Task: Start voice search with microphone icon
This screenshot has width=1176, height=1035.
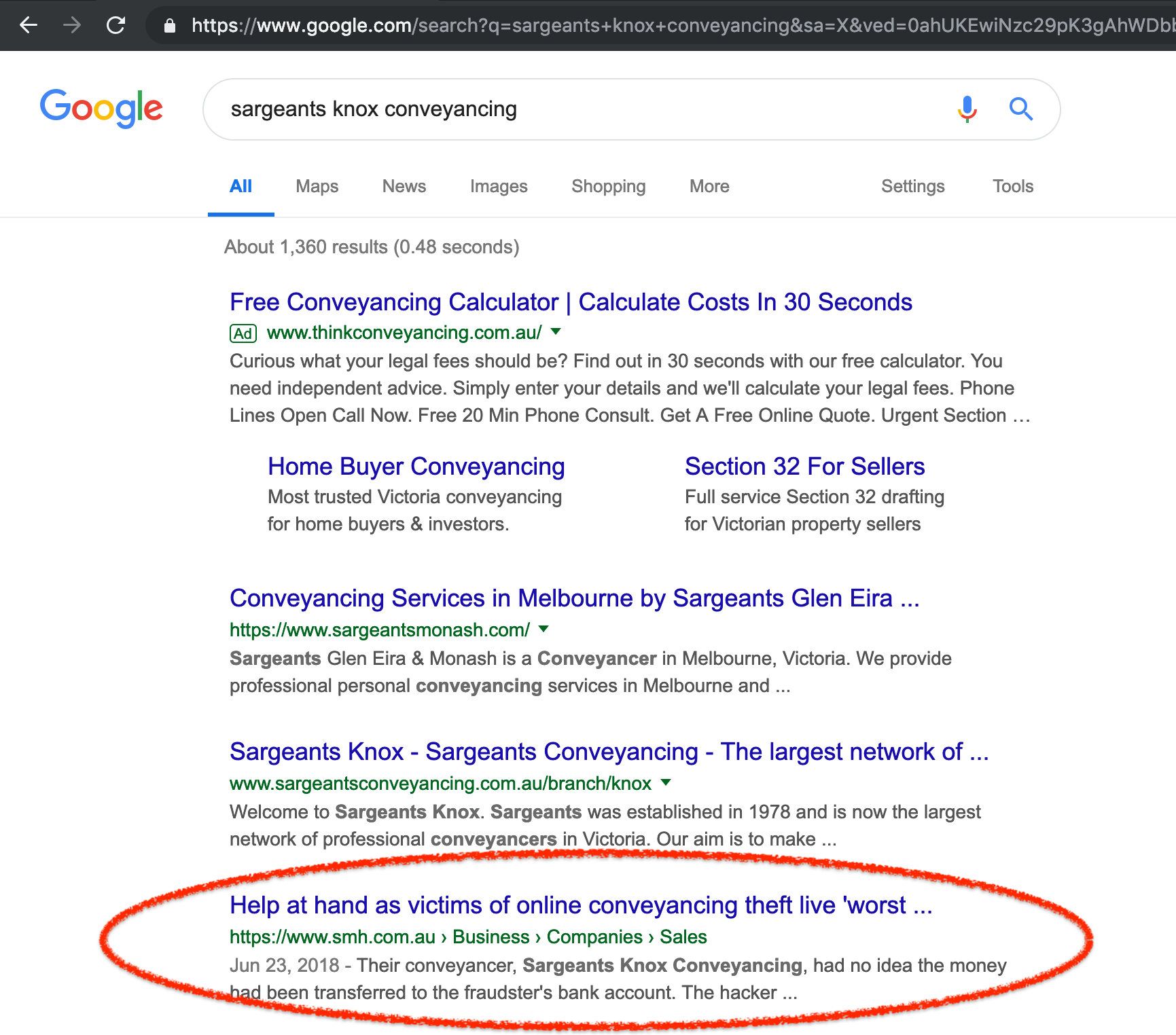Action: coord(967,109)
